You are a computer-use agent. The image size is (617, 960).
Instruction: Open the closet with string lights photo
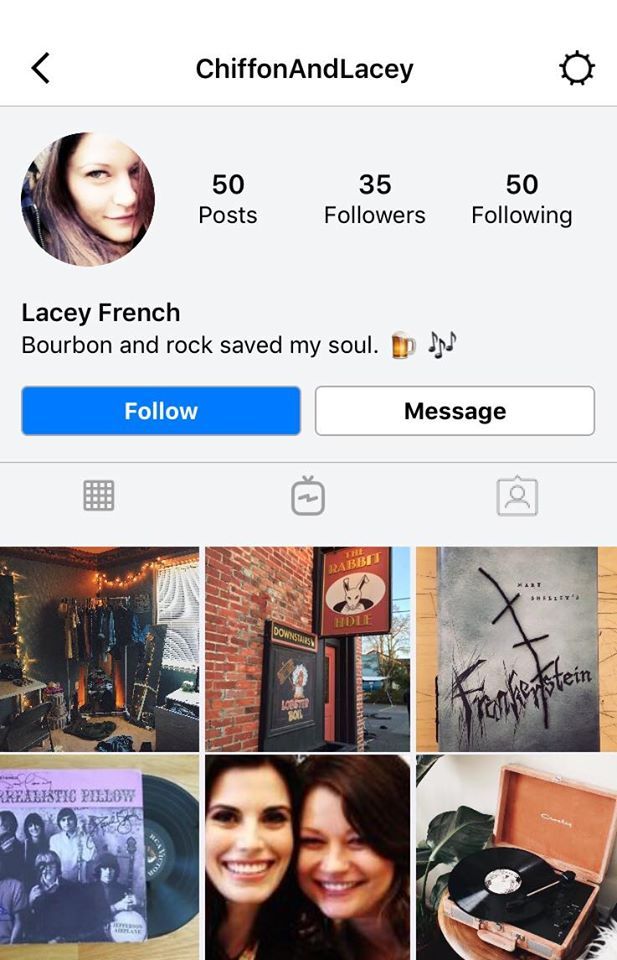coord(99,649)
